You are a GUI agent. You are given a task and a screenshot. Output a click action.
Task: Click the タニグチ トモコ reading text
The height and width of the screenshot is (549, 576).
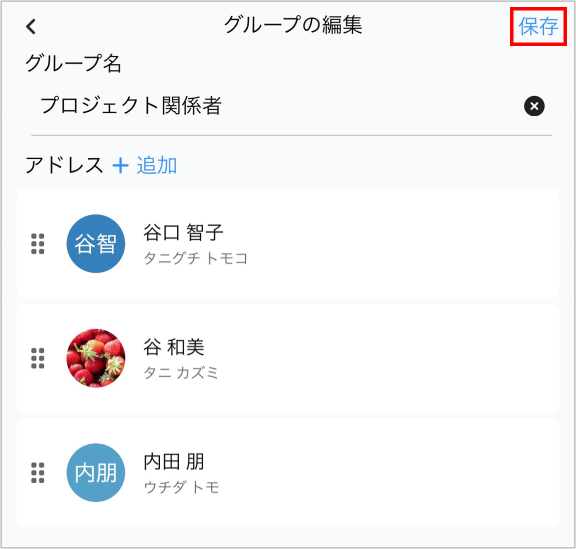click(195, 258)
